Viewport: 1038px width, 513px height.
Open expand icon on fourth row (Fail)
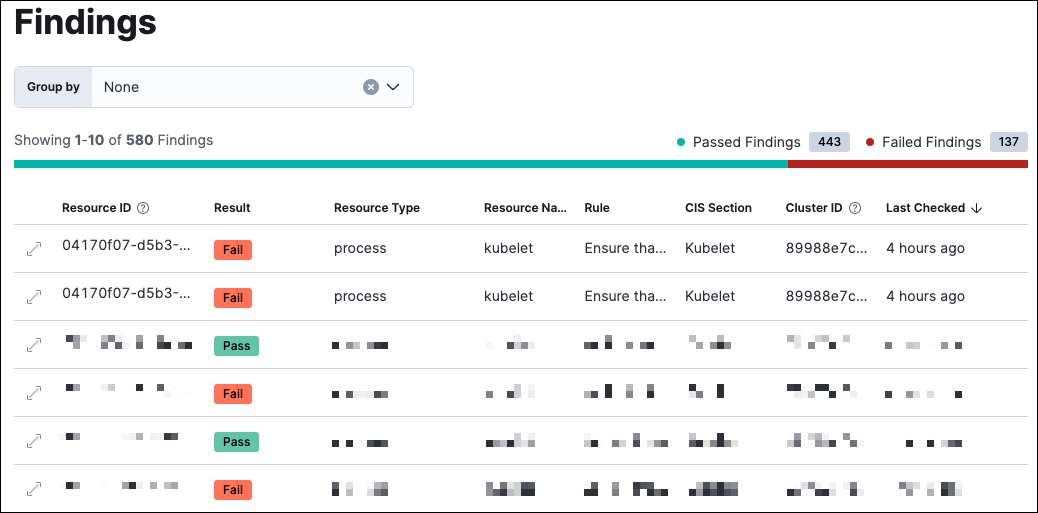click(x=33, y=393)
